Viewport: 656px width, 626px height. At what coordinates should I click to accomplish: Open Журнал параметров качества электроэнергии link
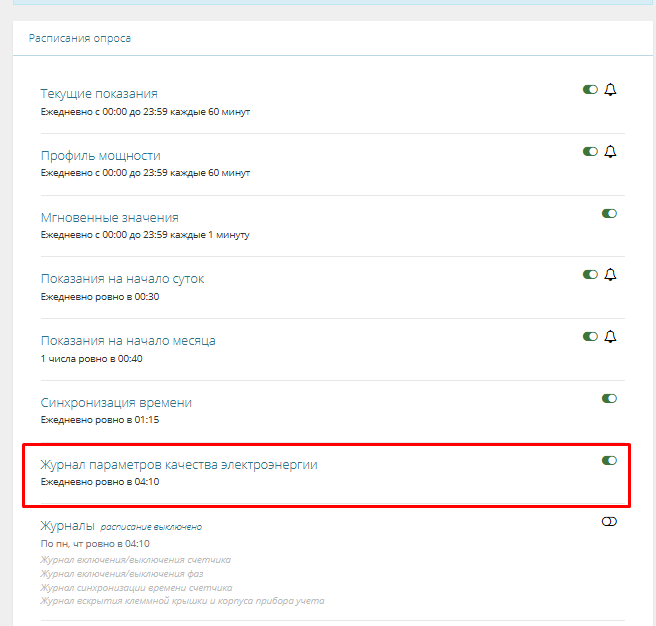pyautogui.click(x=179, y=464)
